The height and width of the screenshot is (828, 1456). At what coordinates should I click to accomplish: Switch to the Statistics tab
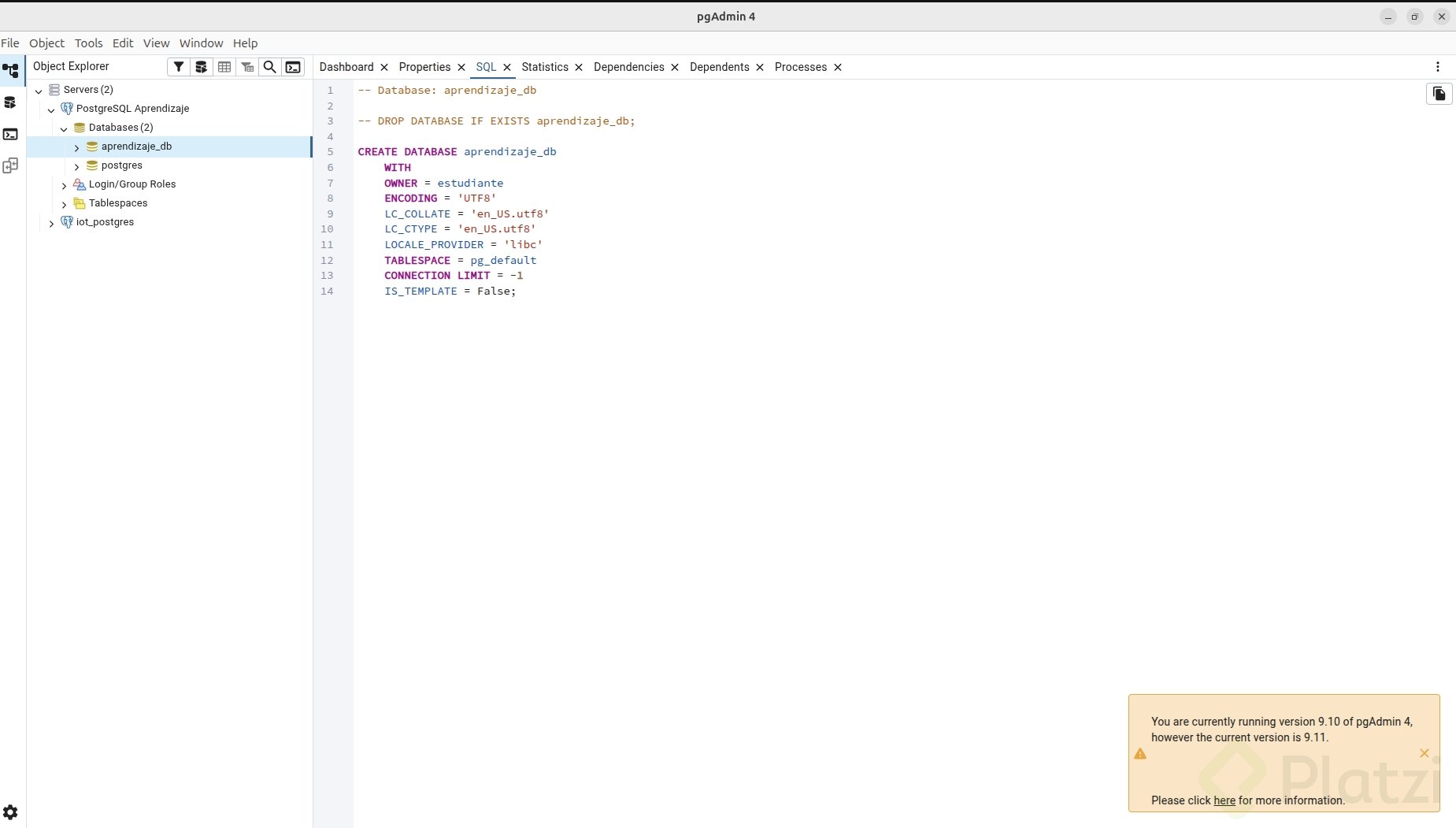544,67
